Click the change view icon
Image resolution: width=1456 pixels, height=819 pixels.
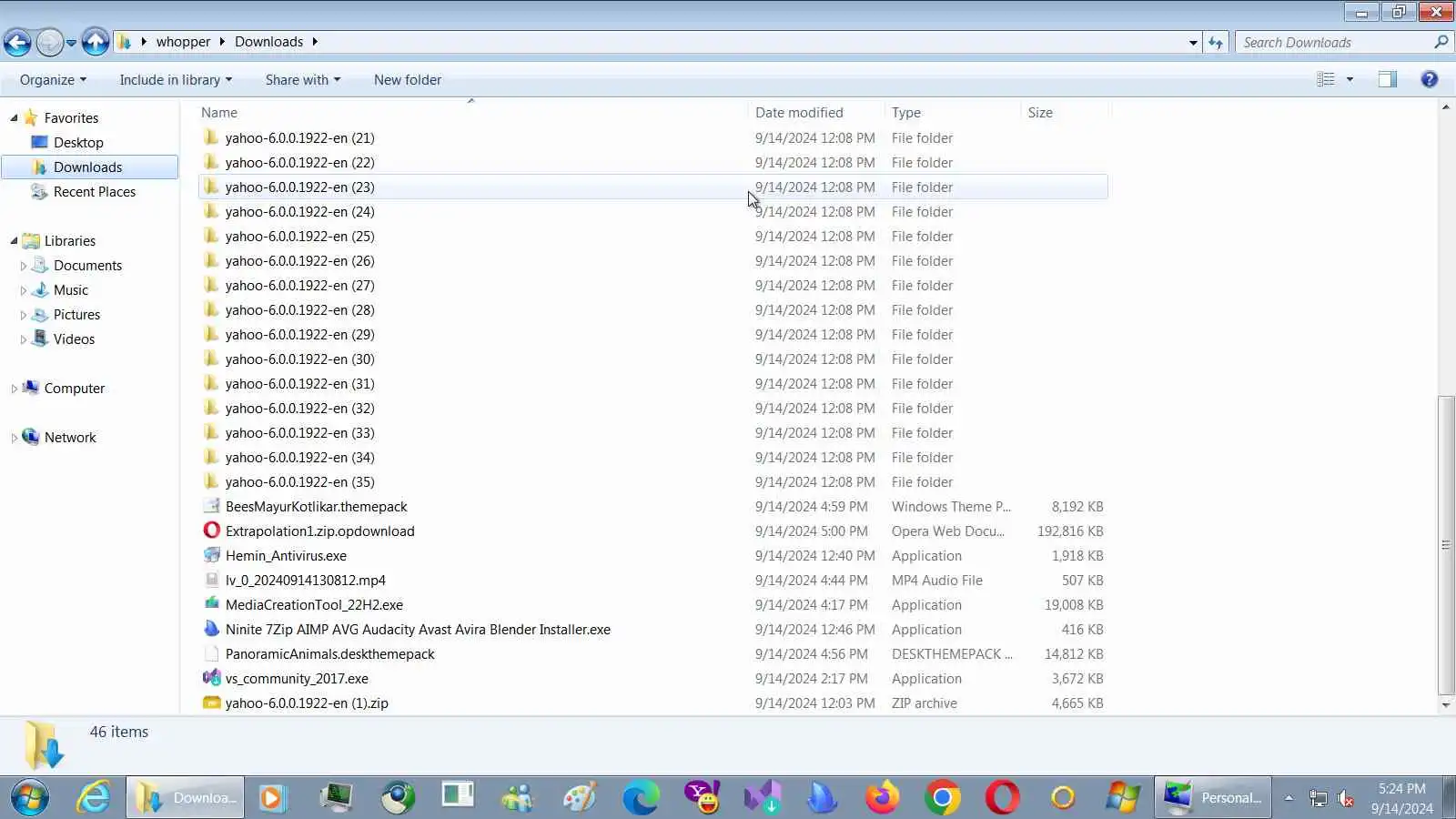tap(1326, 79)
